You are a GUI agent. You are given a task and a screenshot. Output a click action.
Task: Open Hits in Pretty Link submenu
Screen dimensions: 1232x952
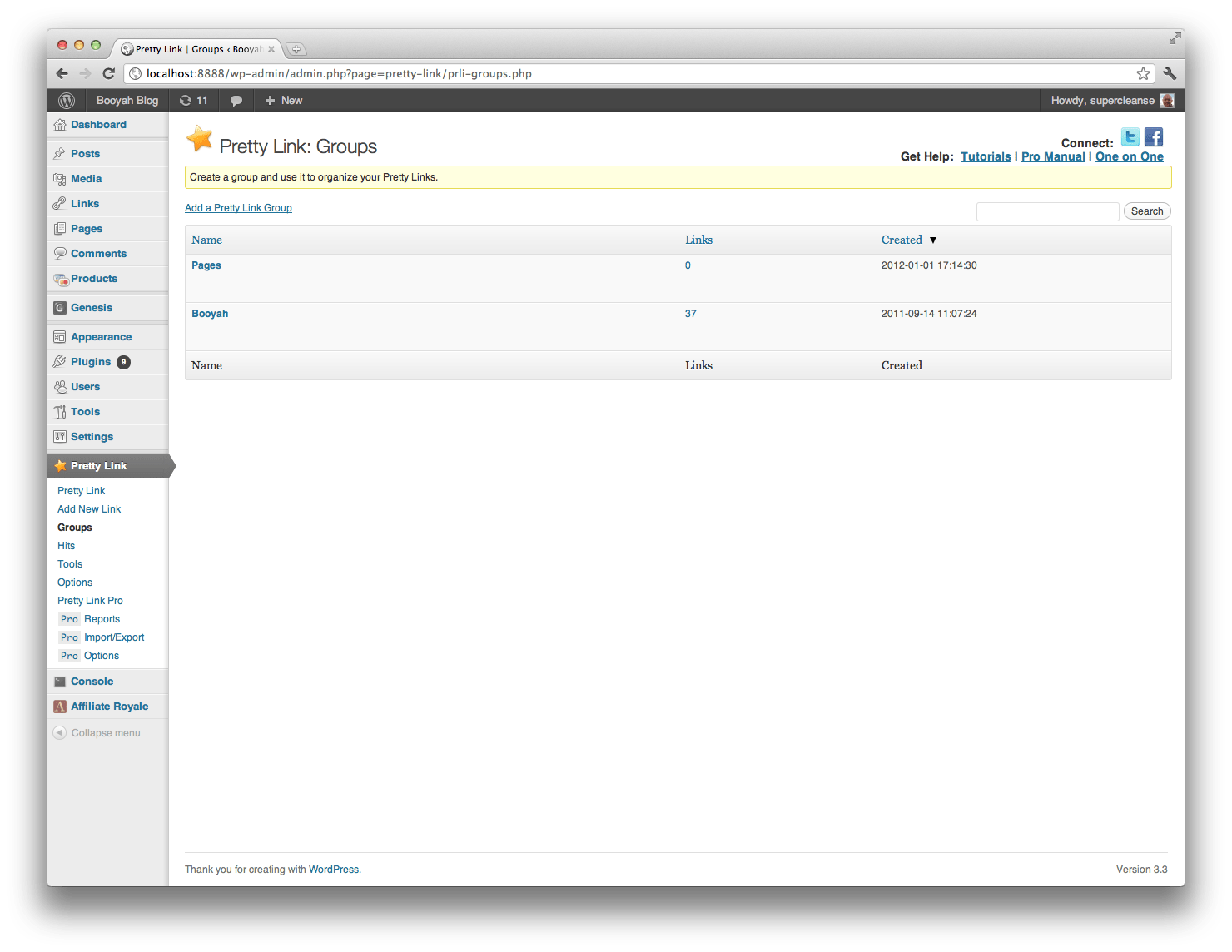(x=67, y=546)
